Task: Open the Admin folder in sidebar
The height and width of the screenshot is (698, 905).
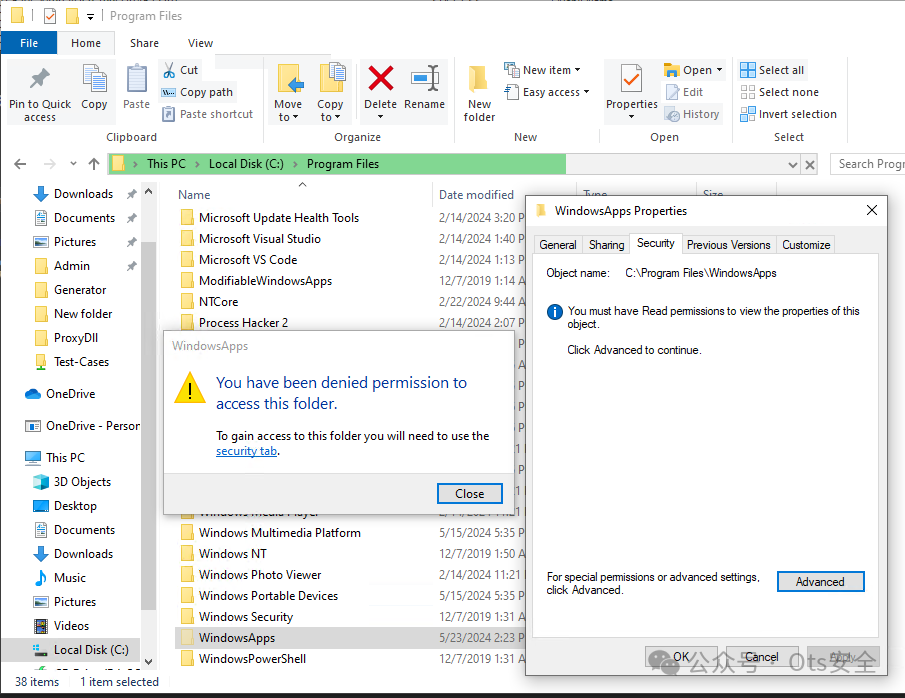Action: click(72, 266)
